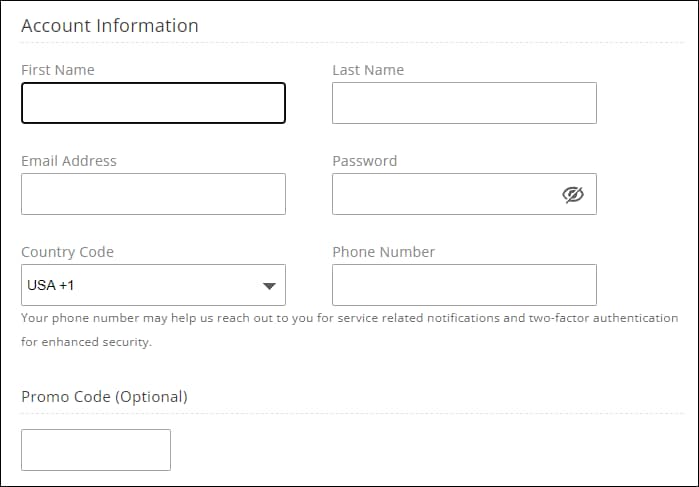Focus the First Name input field

(x=153, y=103)
